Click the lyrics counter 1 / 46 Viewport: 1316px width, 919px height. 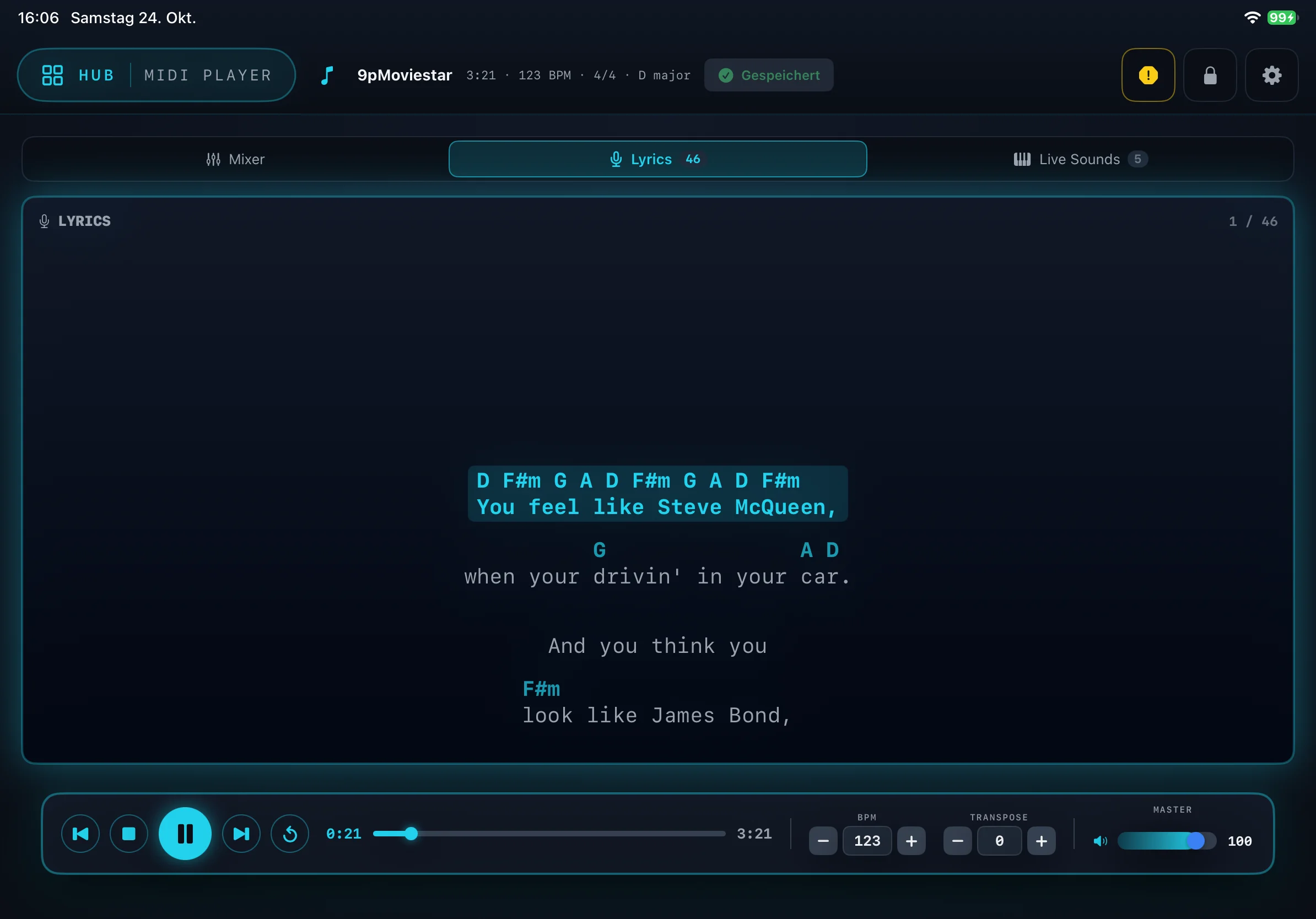pos(1253,221)
